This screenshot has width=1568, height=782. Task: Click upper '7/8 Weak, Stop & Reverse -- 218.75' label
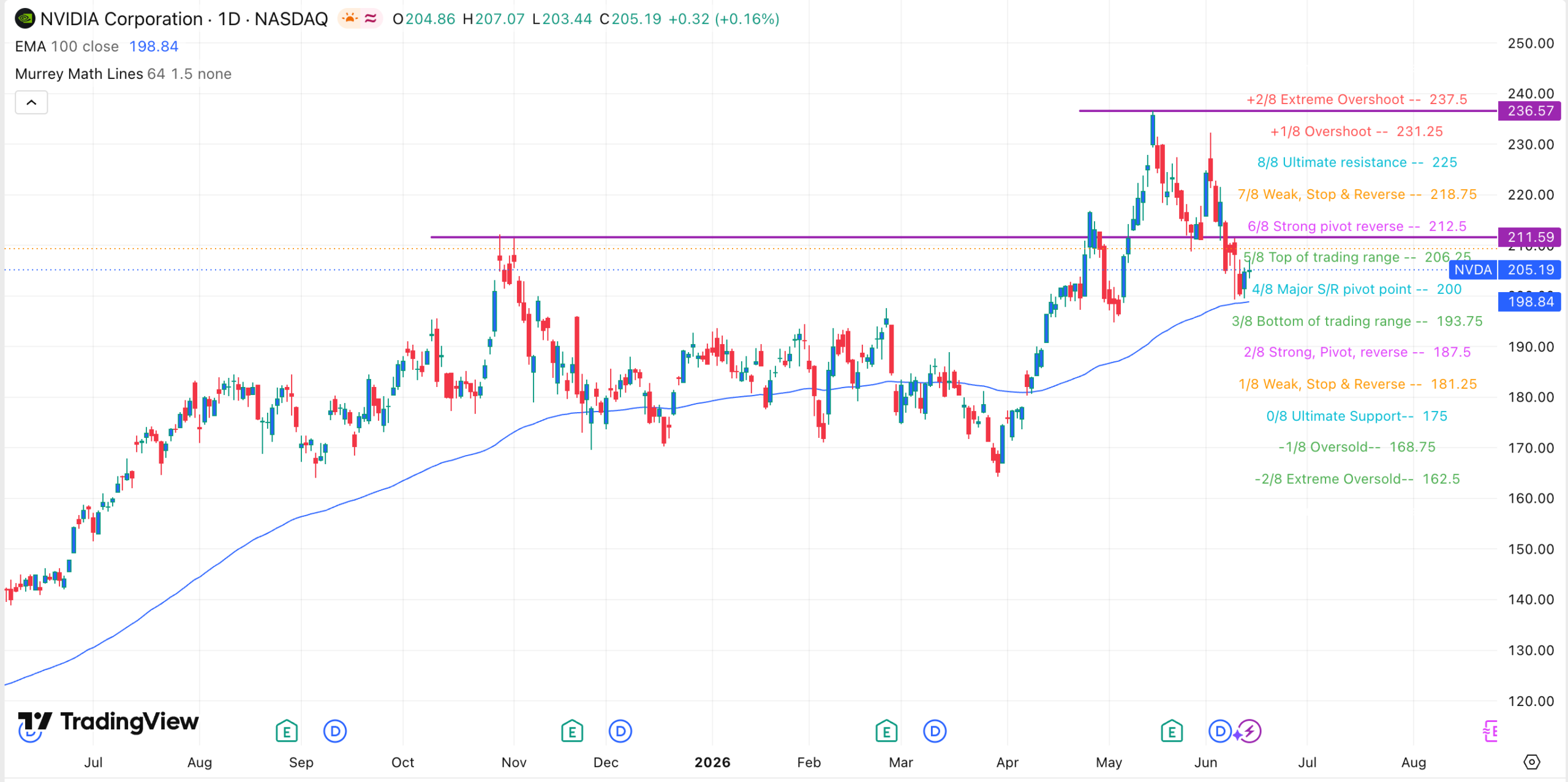click(x=1357, y=195)
